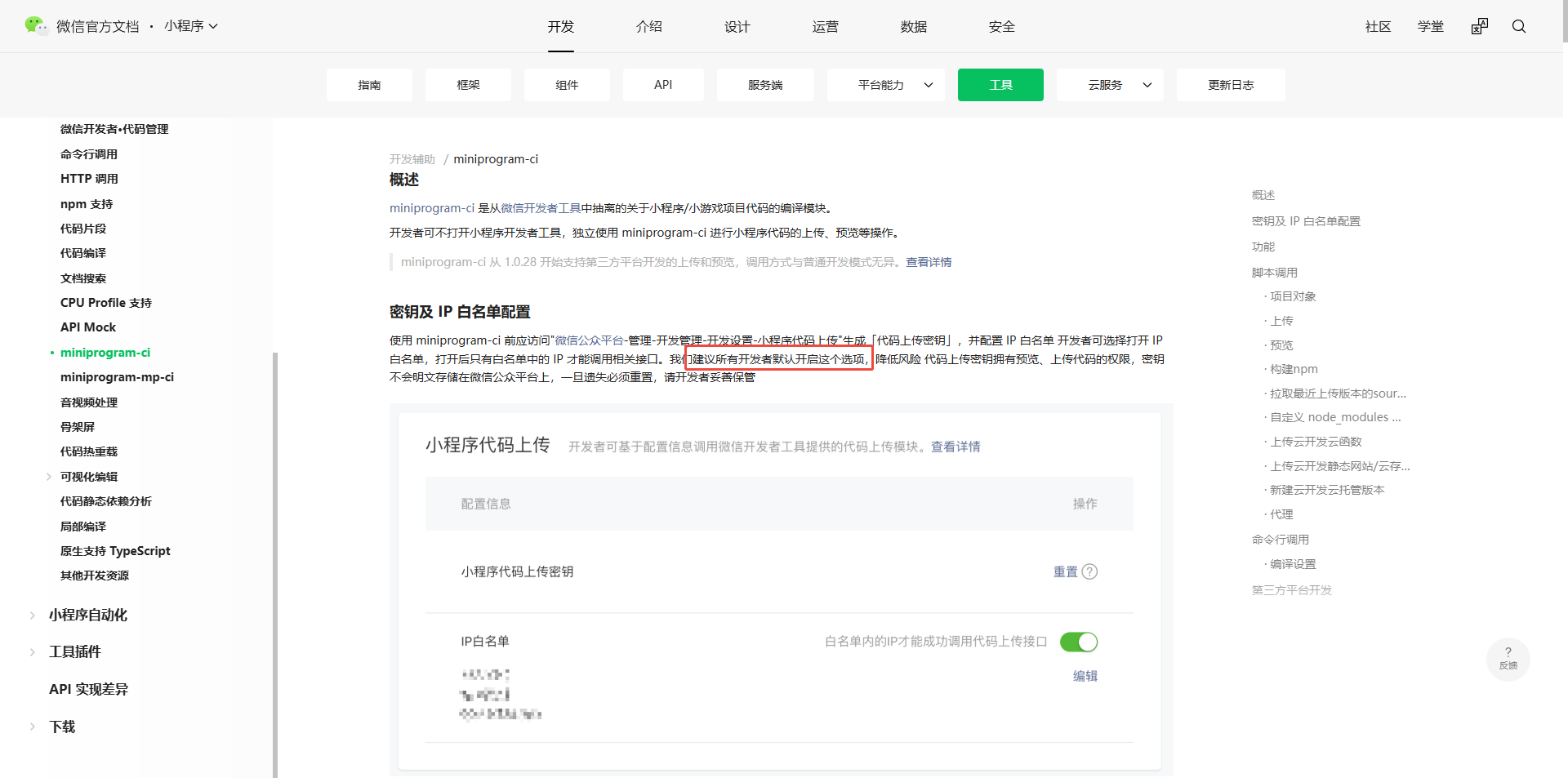This screenshot has width=1568, height=778.
Task: Click the WeChat logo icon
Action: click(36, 26)
